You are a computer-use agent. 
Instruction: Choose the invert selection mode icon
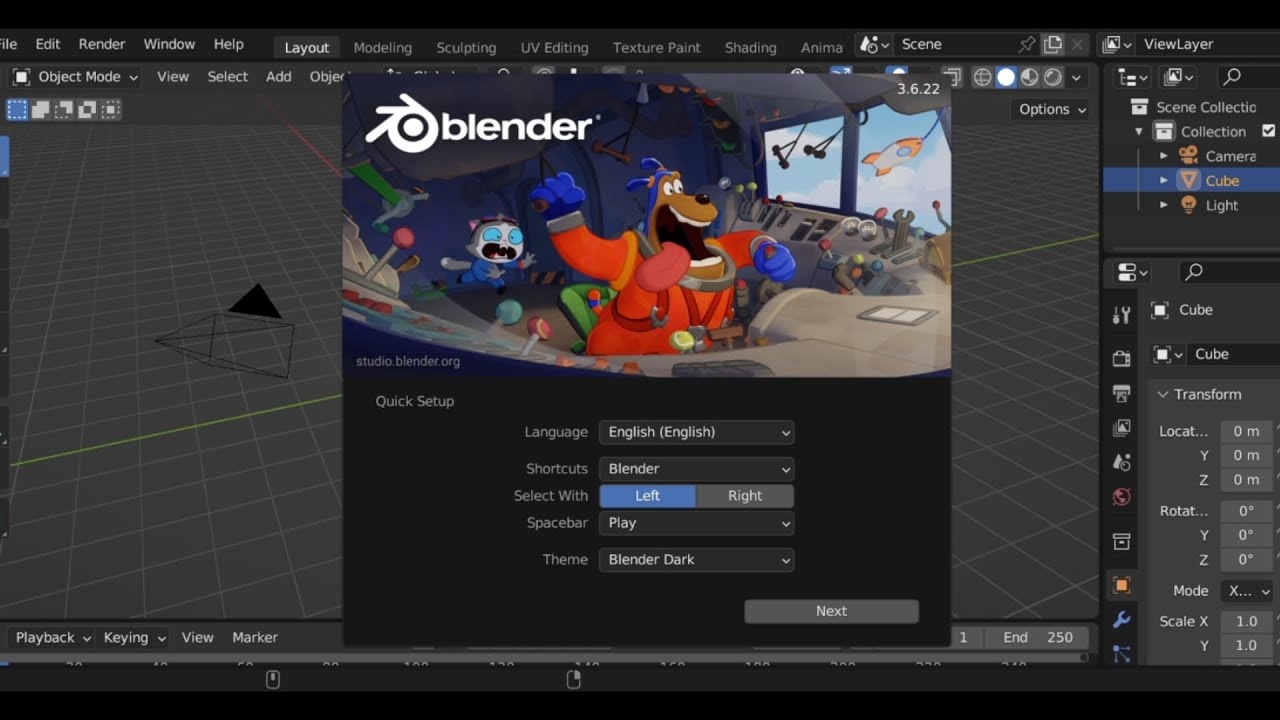87,109
